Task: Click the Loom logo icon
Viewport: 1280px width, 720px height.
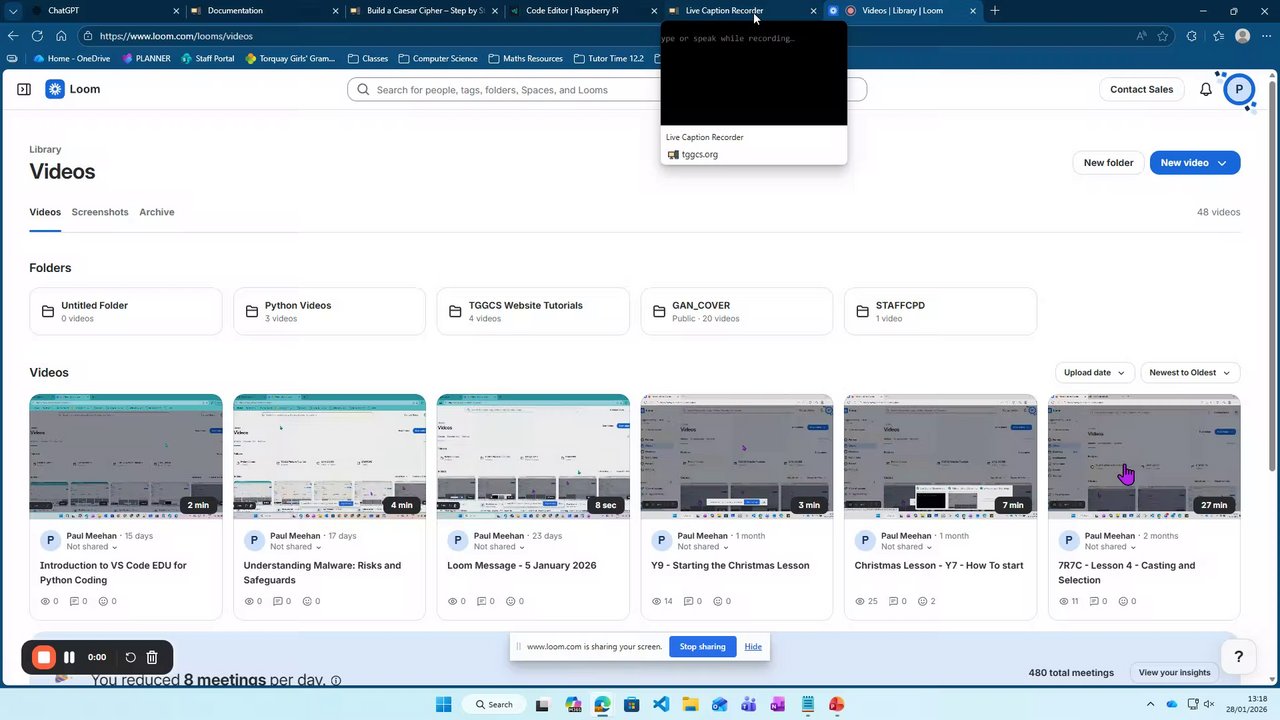Action: pos(55,89)
